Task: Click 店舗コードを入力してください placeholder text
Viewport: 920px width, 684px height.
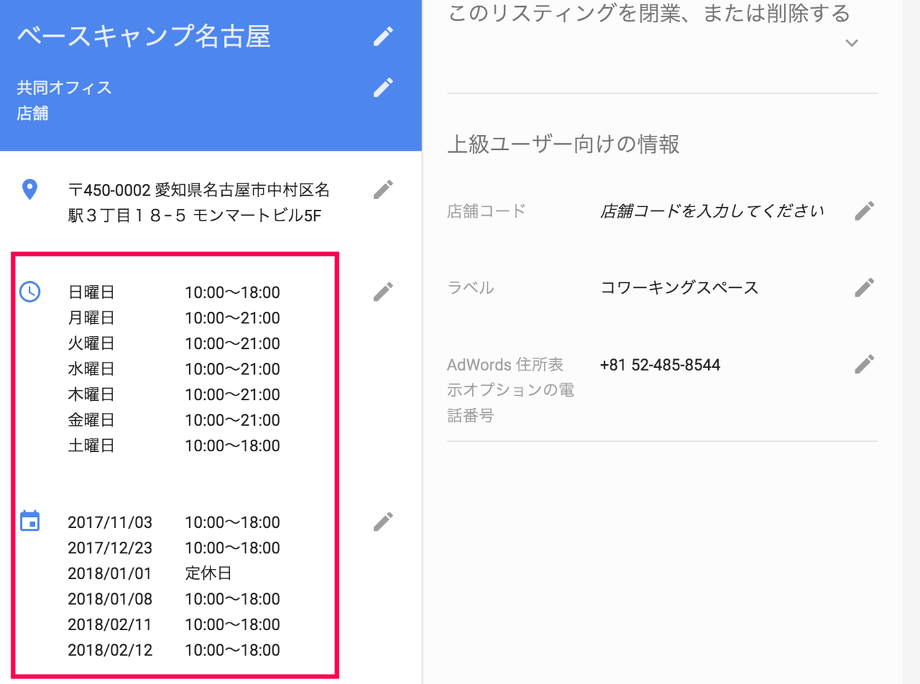Action: tap(712, 211)
